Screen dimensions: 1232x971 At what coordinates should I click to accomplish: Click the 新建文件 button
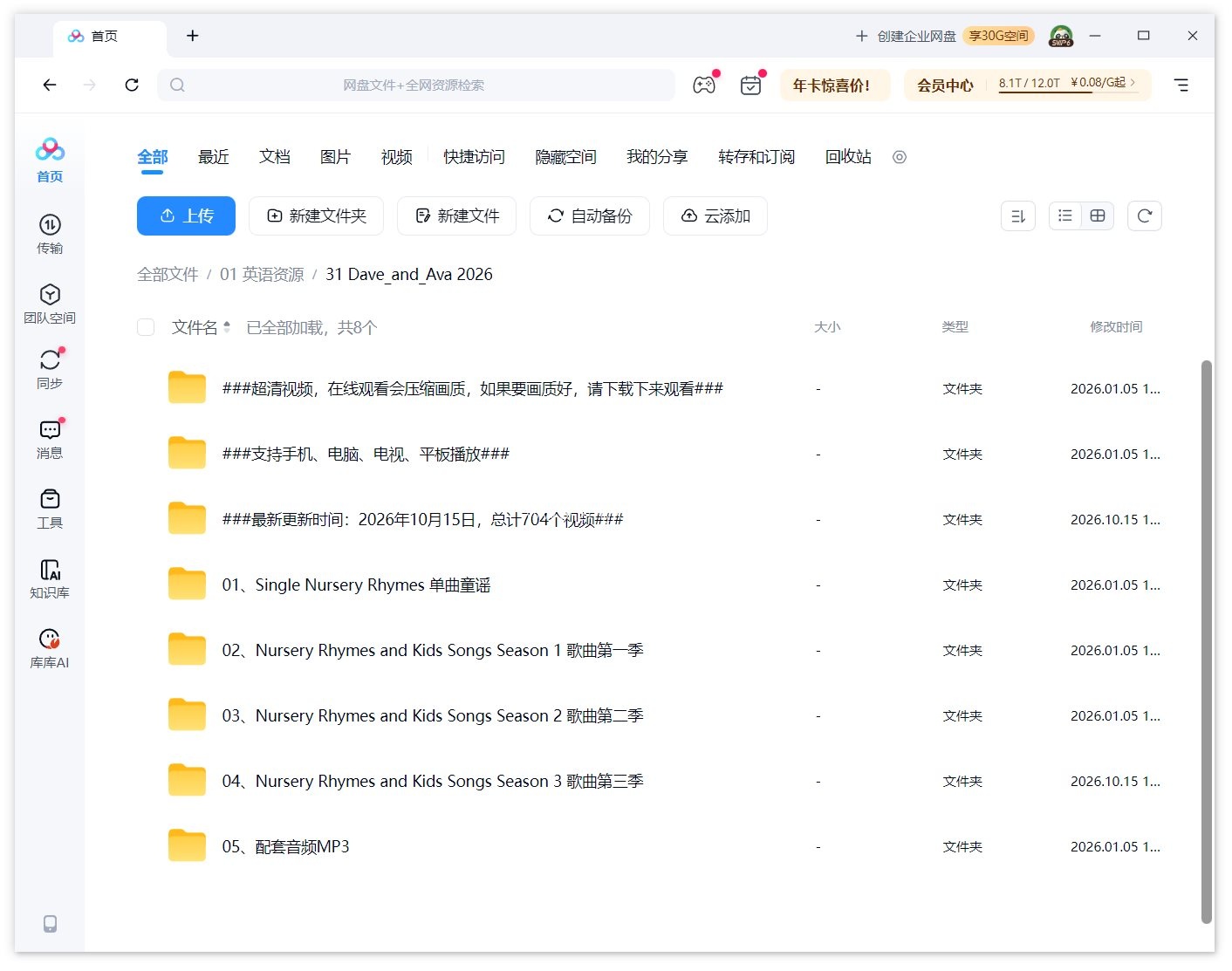(456, 215)
